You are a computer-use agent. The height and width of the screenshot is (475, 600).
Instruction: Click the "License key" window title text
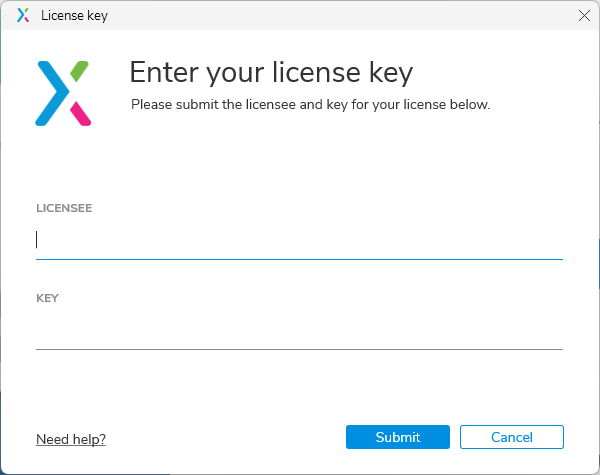(x=74, y=16)
